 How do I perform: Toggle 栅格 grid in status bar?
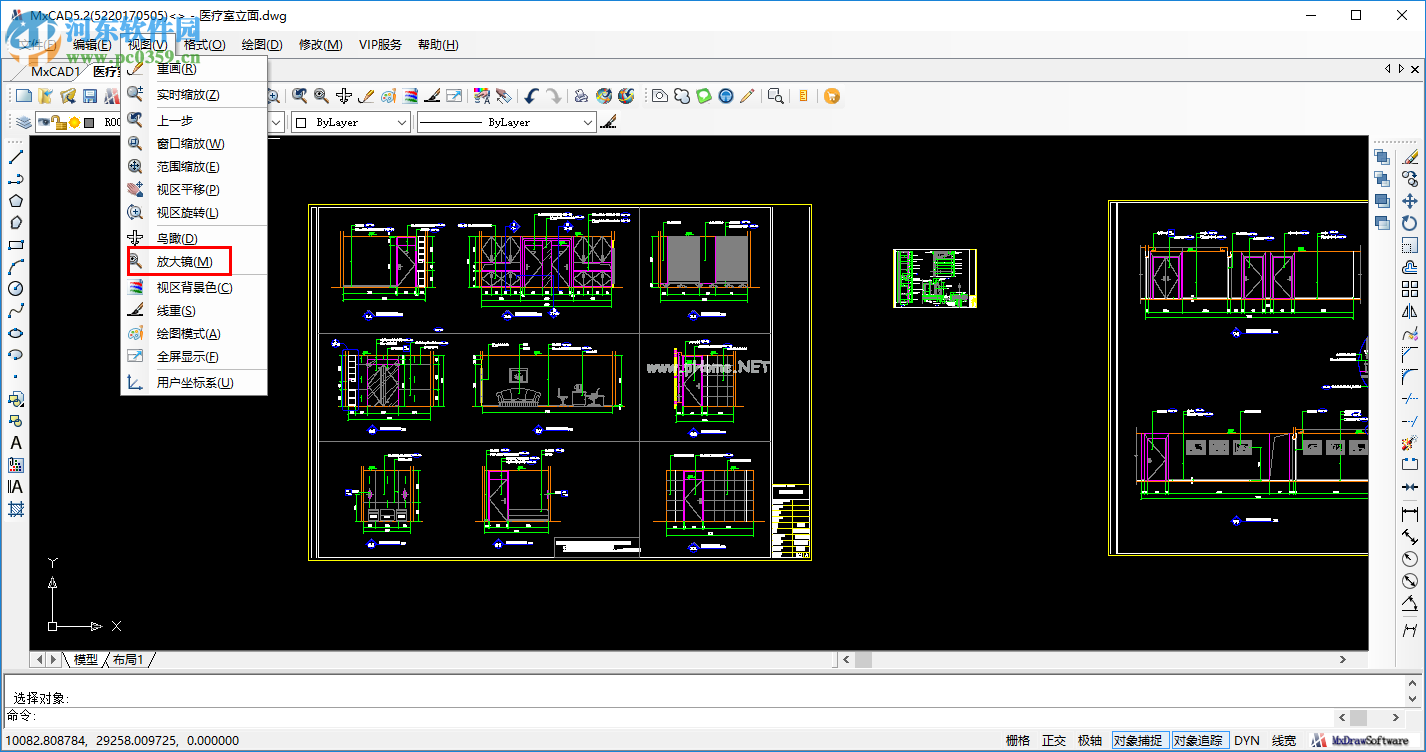point(1018,741)
